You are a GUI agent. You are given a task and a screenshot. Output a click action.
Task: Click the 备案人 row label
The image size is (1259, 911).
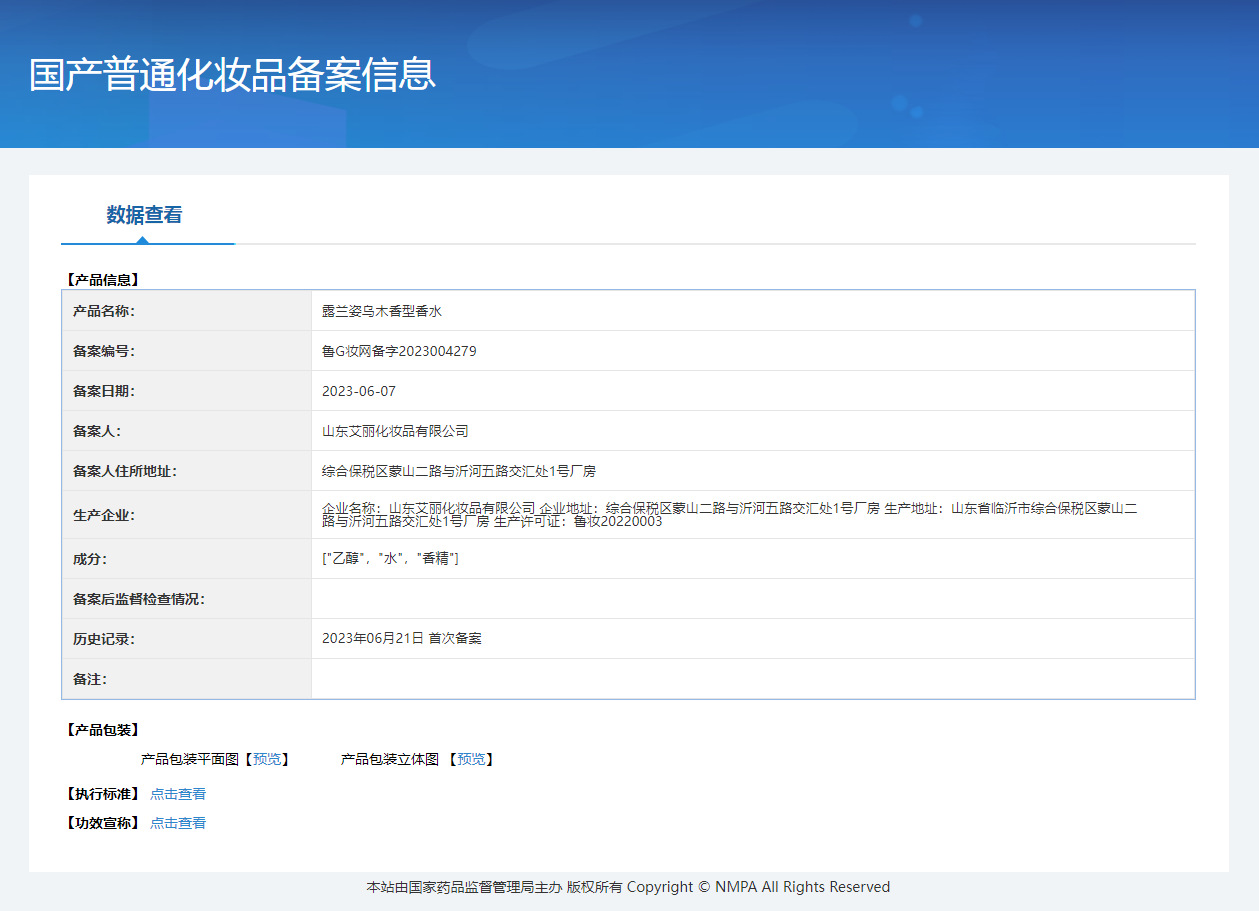point(97,431)
